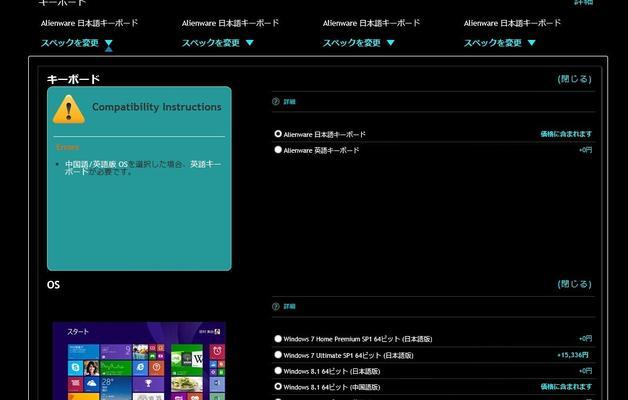The width and height of the screenshot is (628, 400).
Task: Select Windows 8.1 64ビット (中国語版) radio
Action: [278, 387]
